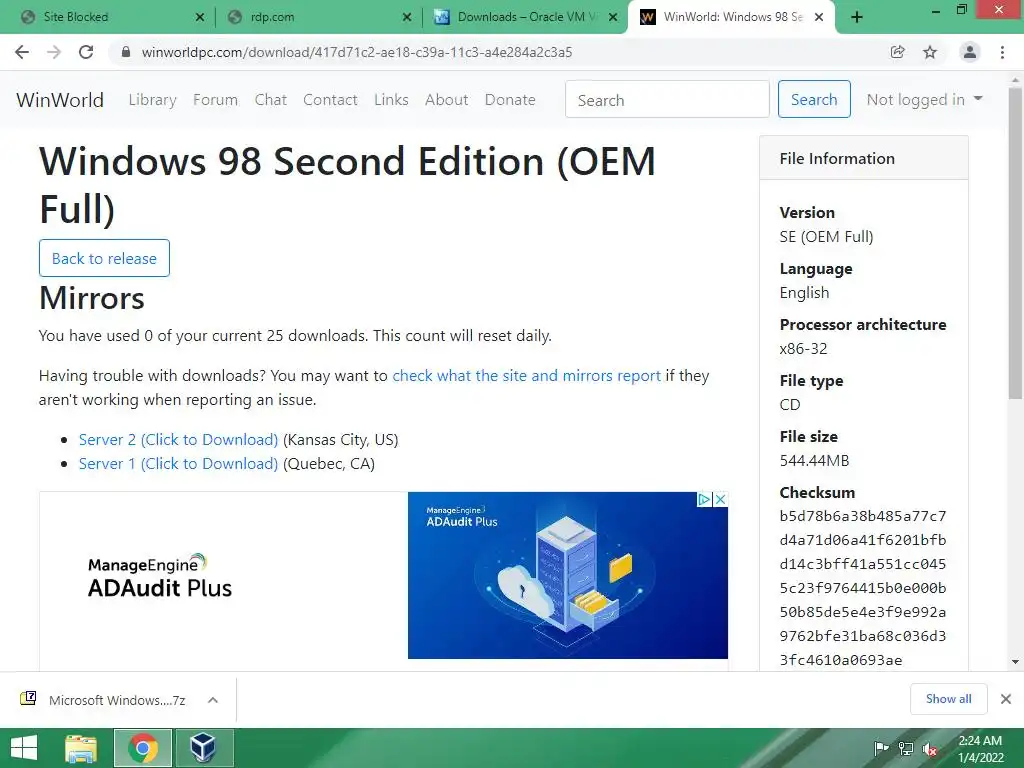
Task: Click the File Information panel header
Action: 863,158
